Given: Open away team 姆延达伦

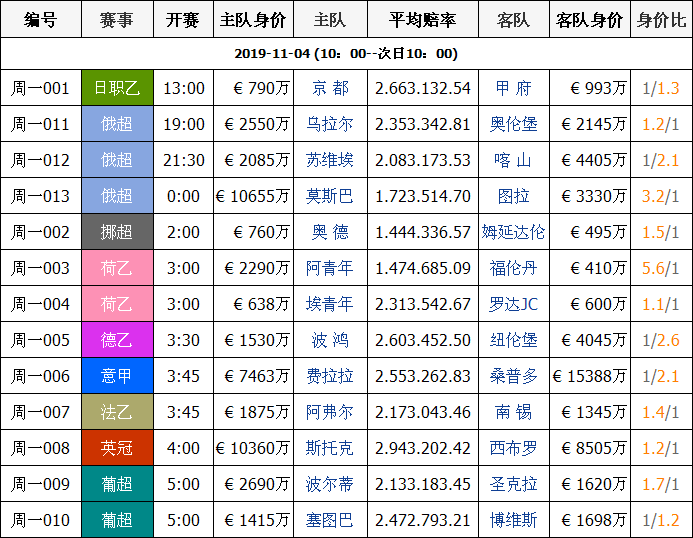Looking at the screenshot, I should click(x=513, y=232).
